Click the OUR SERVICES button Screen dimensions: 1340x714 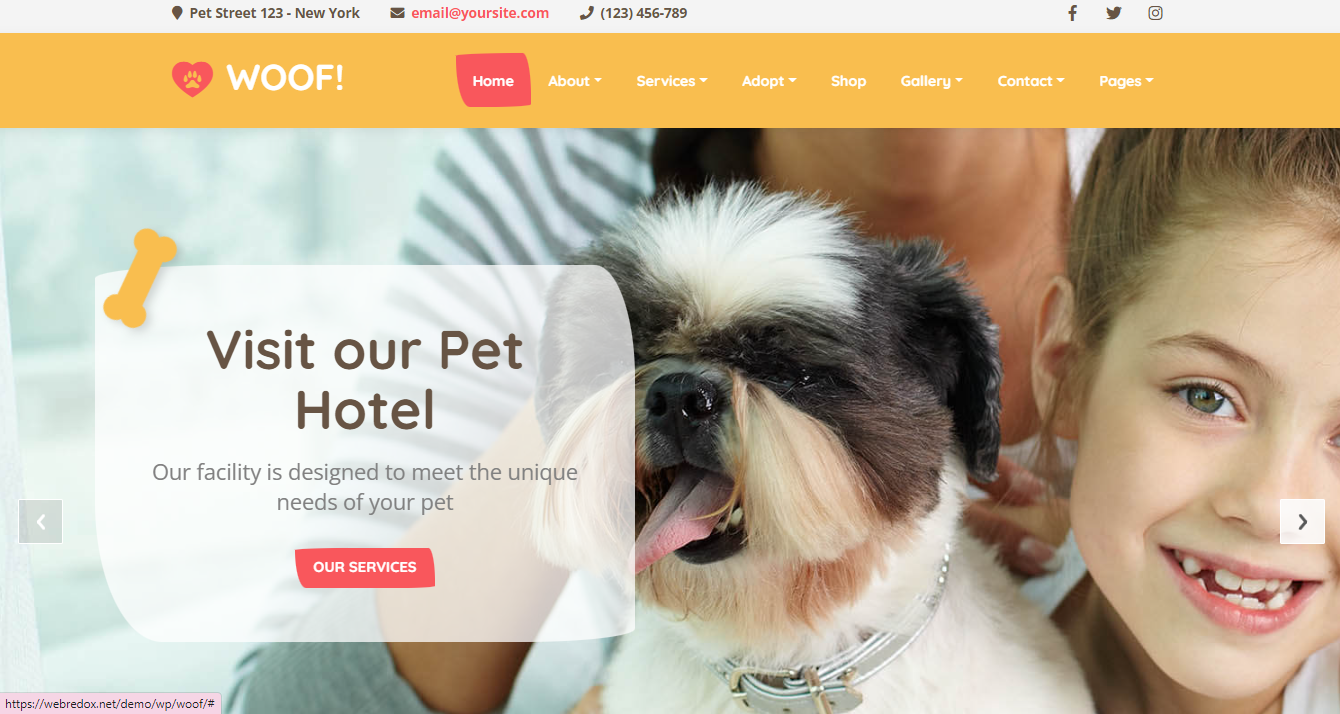365,567
